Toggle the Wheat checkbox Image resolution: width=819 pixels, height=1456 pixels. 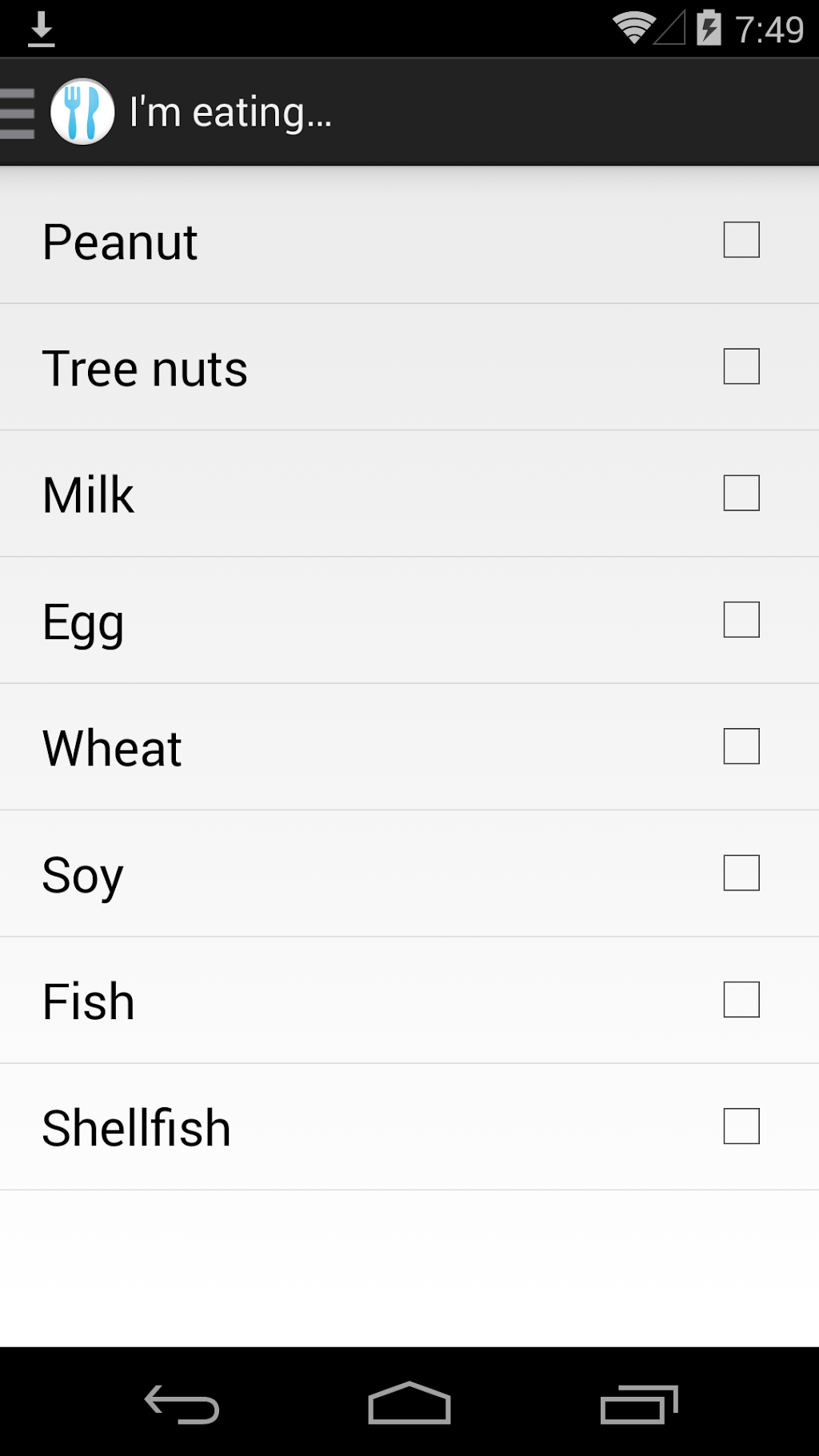pos(741,746)
